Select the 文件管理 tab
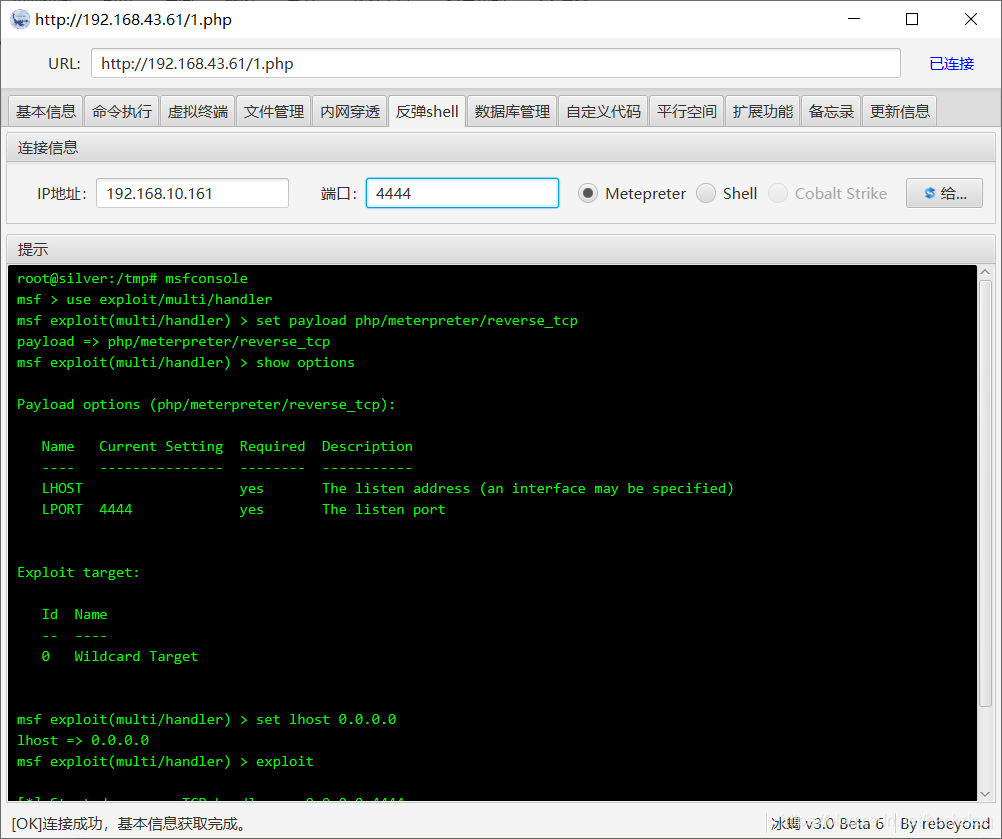1002x839 pixels. click(274, 112)
